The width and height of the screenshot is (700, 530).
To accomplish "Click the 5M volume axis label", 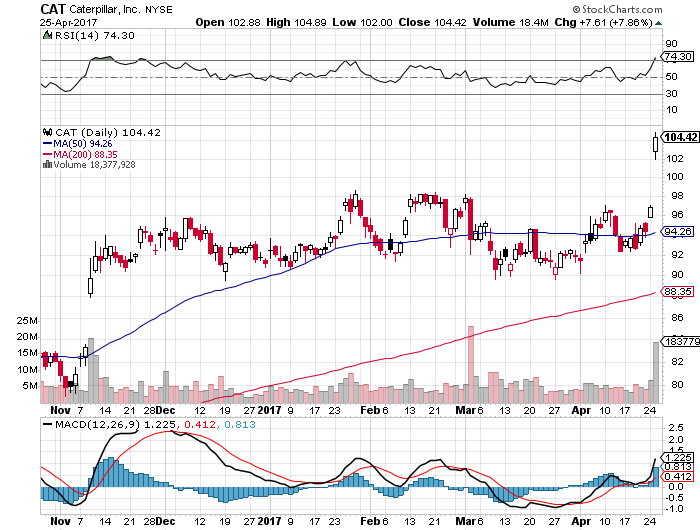I will (29, 385).
